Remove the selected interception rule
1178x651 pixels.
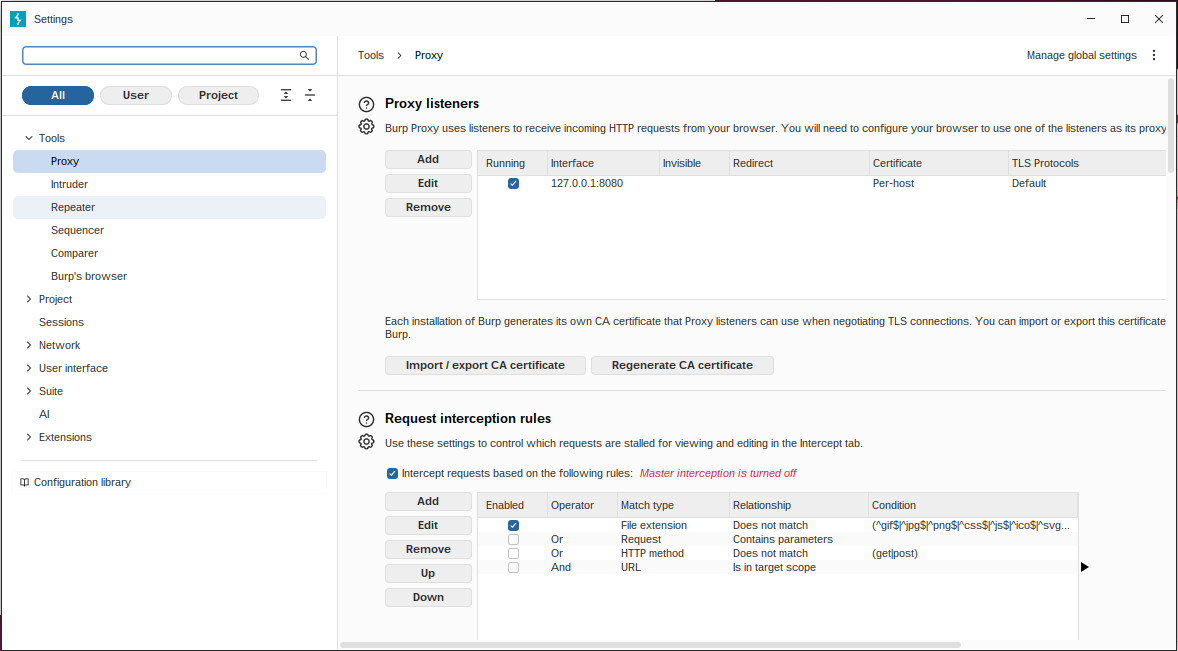(x=428, y=549)
